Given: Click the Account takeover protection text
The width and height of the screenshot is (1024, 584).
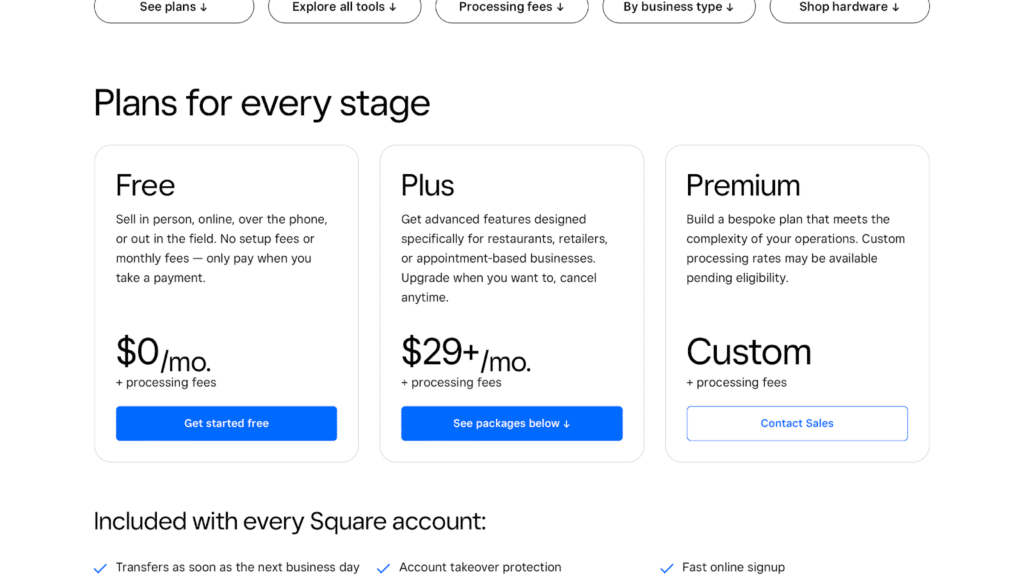Looking at the screenshot, I should tap(480, 567).
